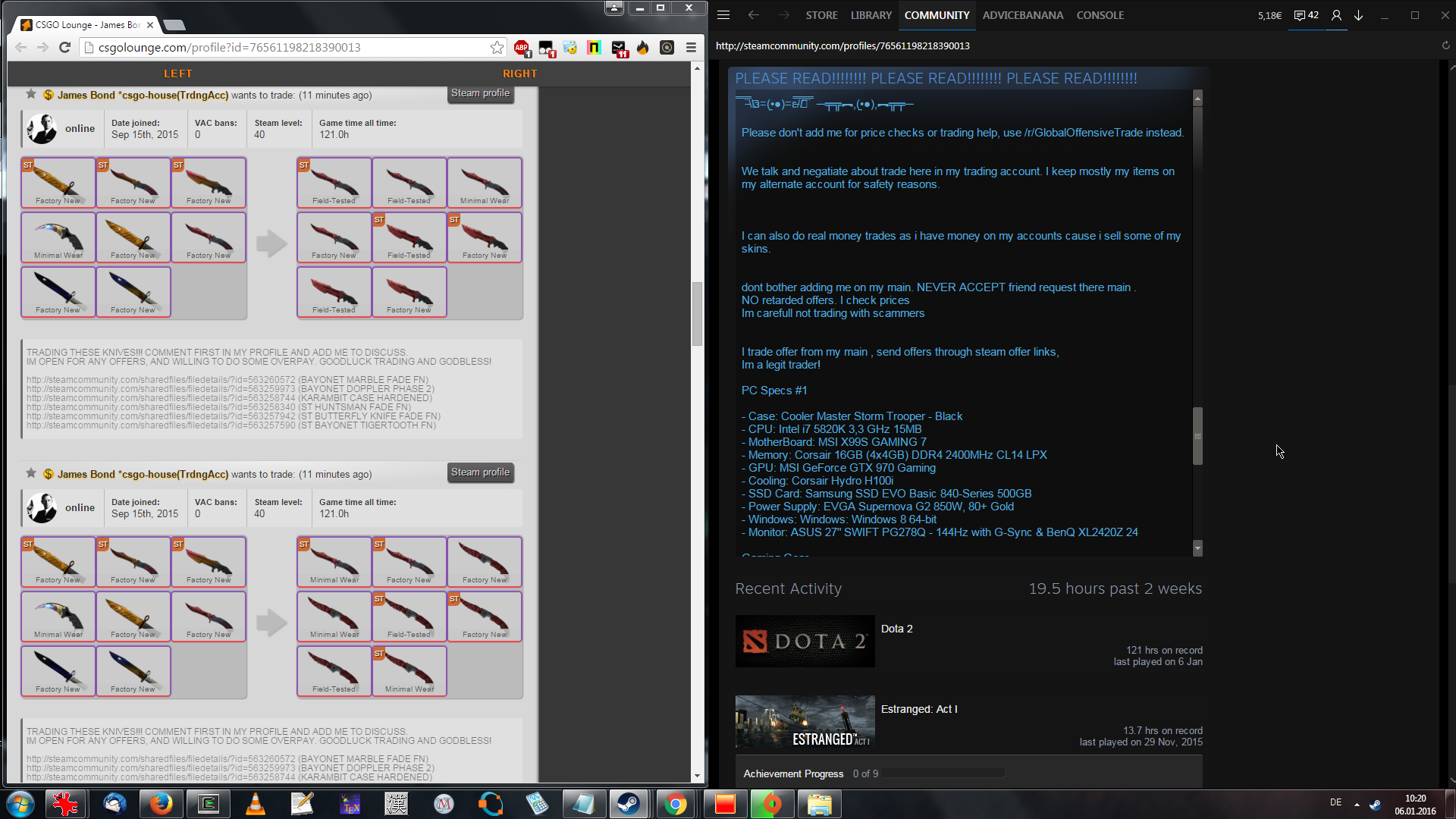Viewport: 1456px width, 819px height.
Task: Open the Steam hamburger menu icon
Action: pos(723,15)
